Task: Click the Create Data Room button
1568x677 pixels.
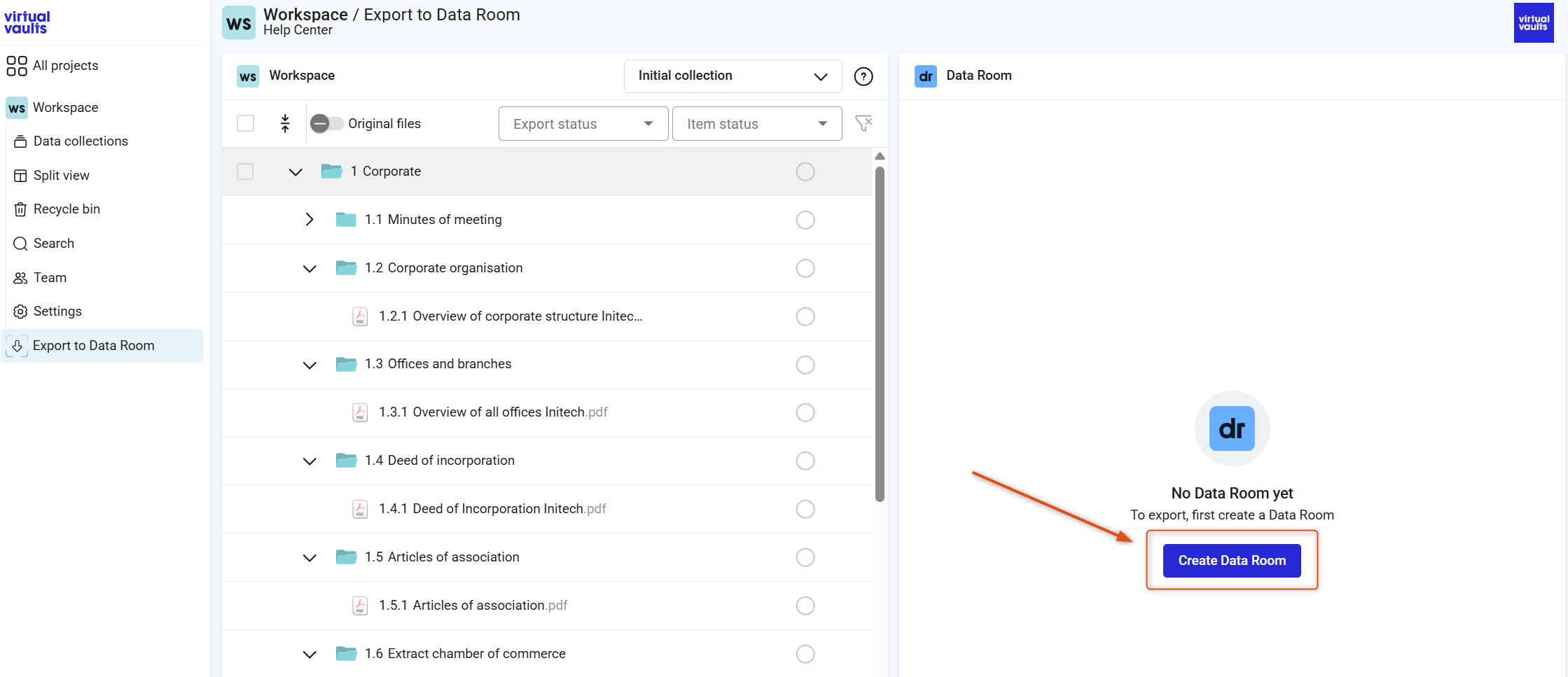Action: [x=1232, y=561]
